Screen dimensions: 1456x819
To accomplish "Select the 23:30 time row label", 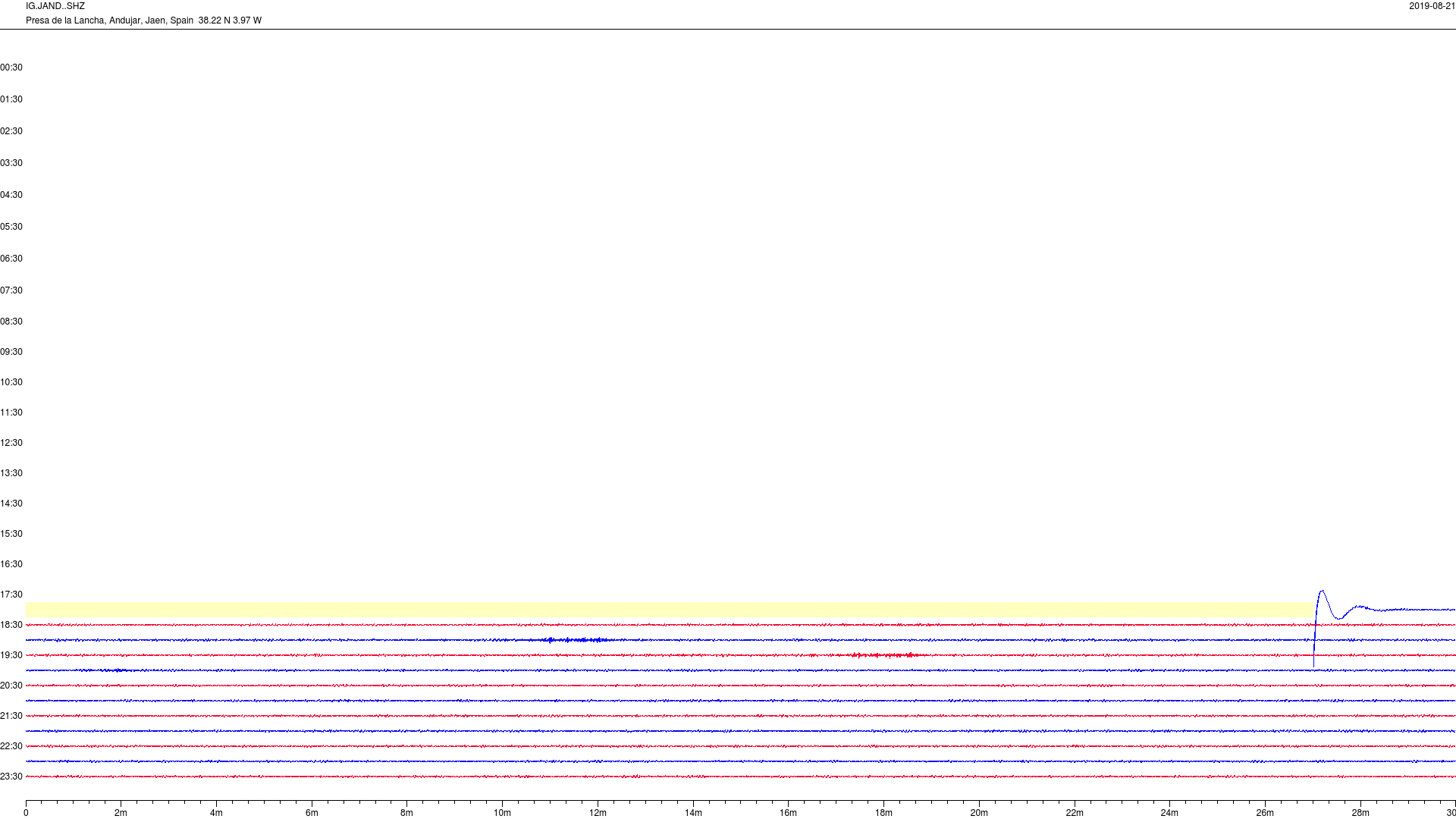I will (x=11, y=777).
